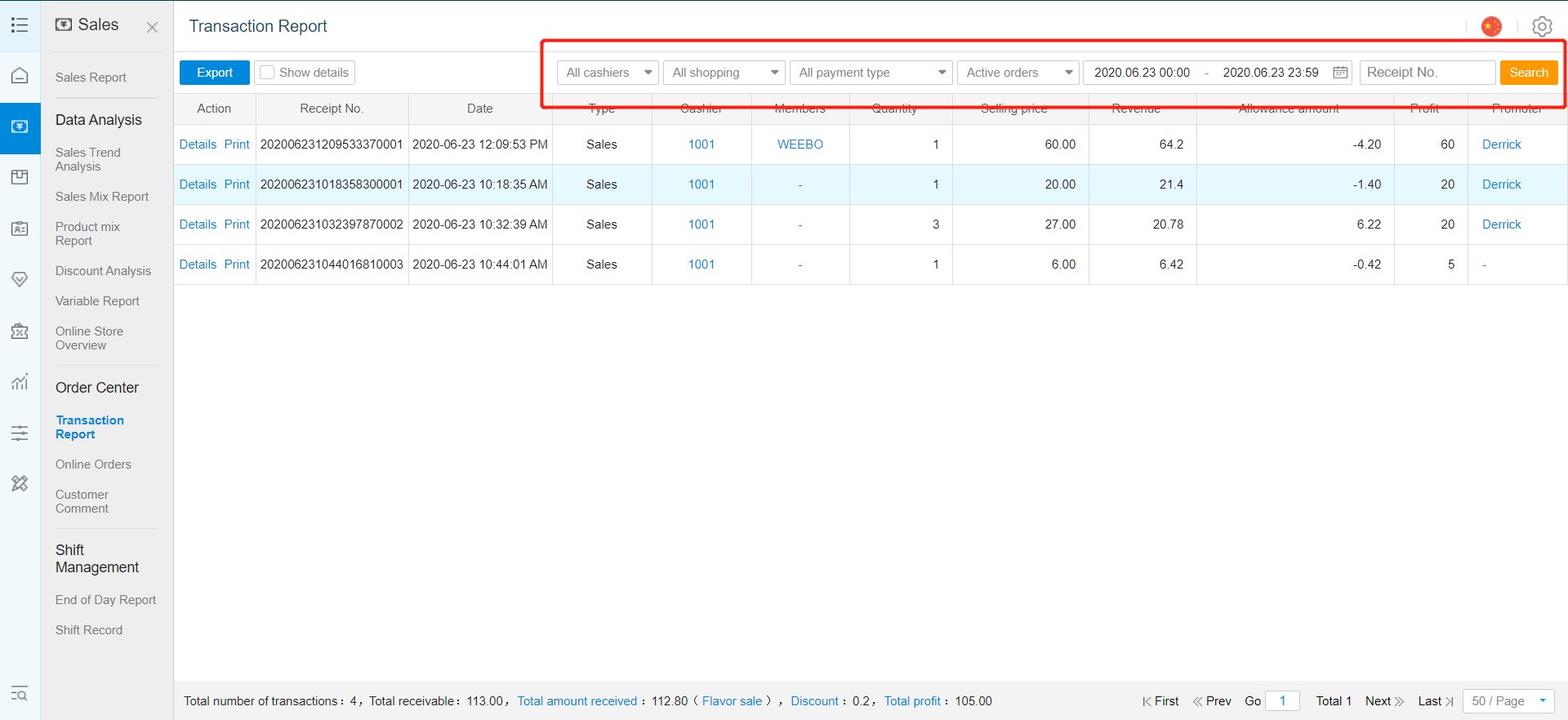
Task: Expand the All payment type dropdown
Action: (871, 73)
